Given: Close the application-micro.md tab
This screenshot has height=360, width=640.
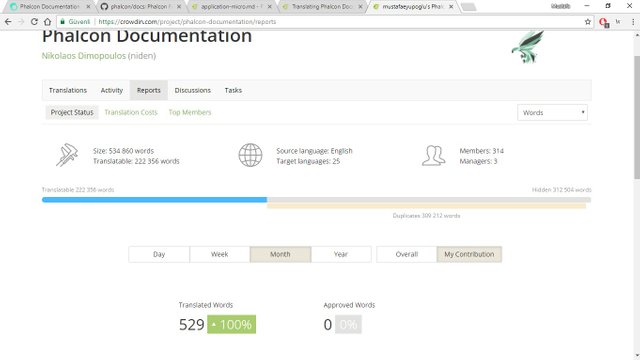Looking at the screenshot, I should pos(269,7).
